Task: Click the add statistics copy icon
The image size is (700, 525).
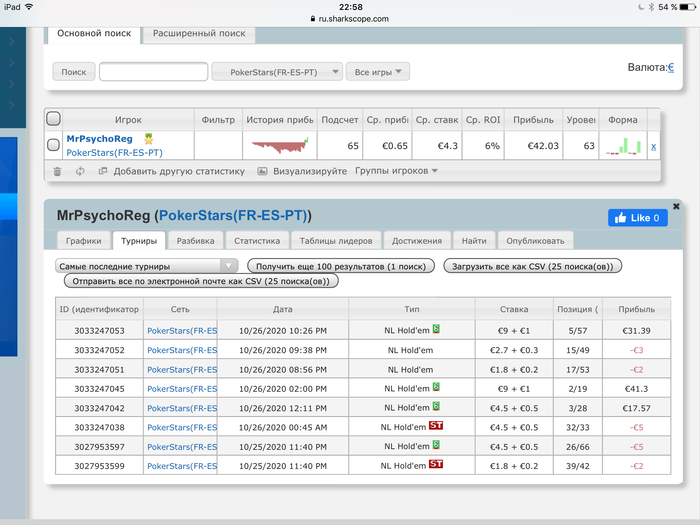Action: click(103, 171)
